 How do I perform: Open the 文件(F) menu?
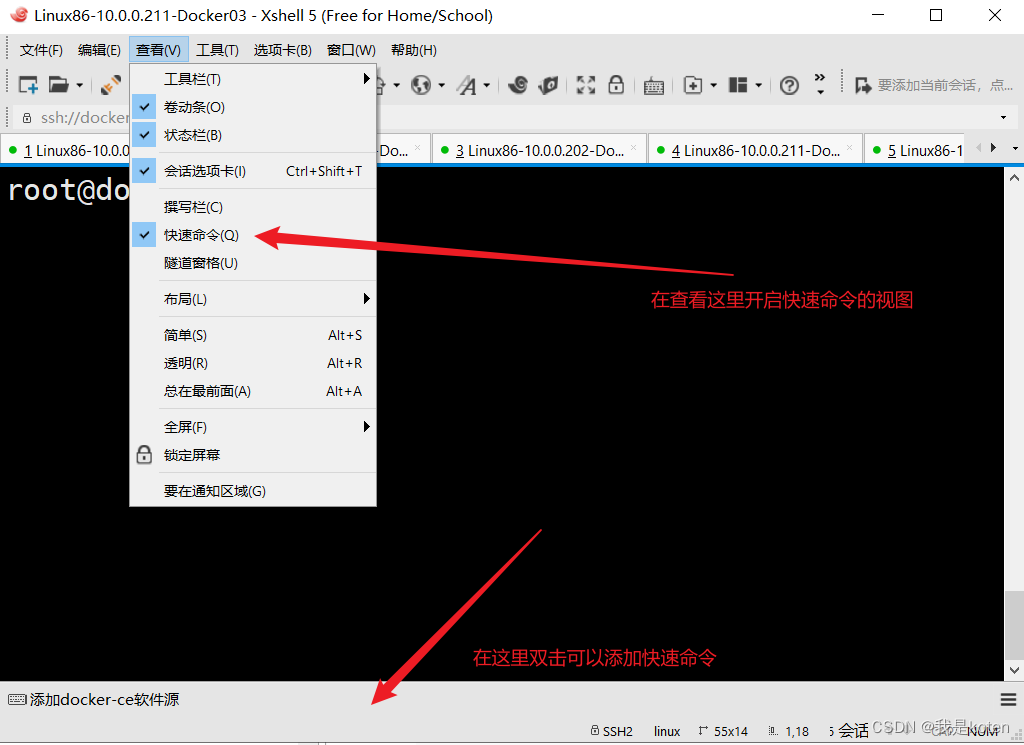pyautogui.click(x=41, y=50)
